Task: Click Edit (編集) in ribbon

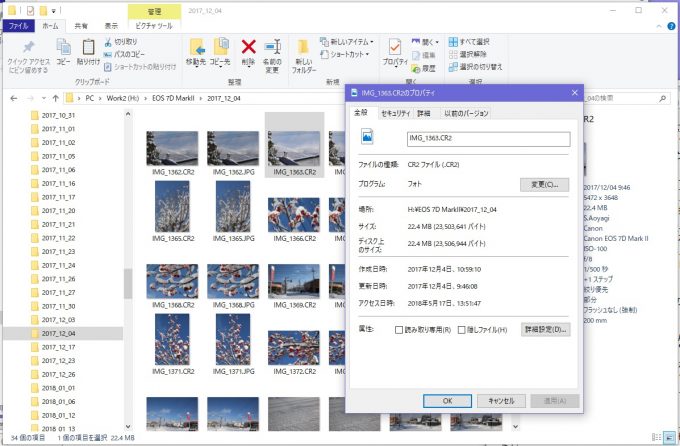Action: coord(423,55)
